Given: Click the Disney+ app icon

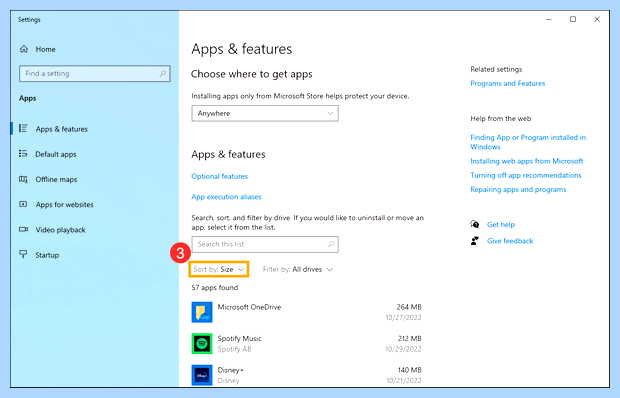Looking at the screenshot, I should coord(202,375).
